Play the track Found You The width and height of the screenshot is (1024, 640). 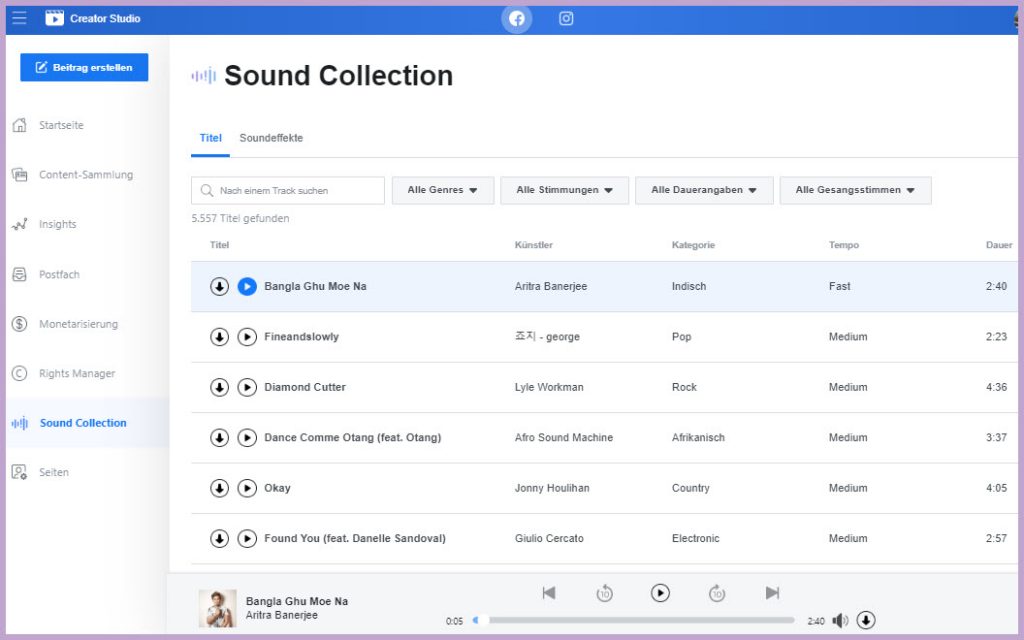pos(247,538)
